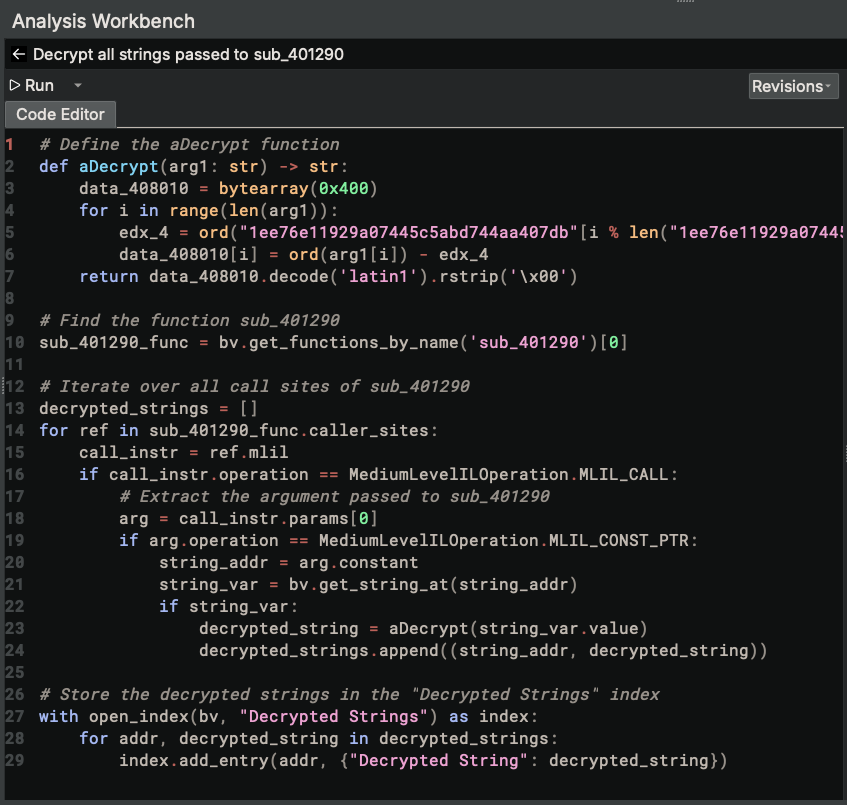This screenshot has height=805, width=847.
Task: Click the key string '1ee76e11929a07445c5abd744aa407db'
Action: coord(409,232)
